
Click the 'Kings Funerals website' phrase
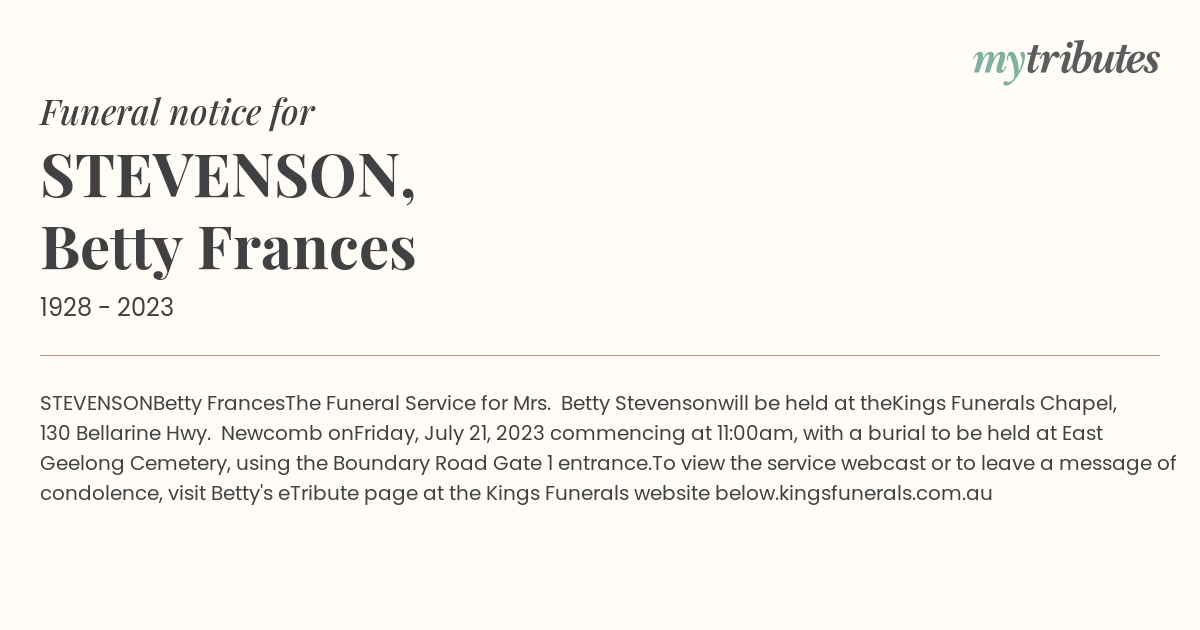click(597, 493)
